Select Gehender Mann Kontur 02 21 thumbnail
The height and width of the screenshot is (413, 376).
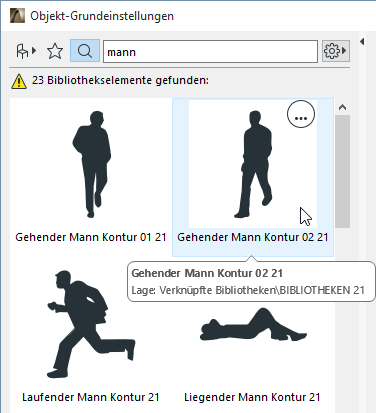253,164
